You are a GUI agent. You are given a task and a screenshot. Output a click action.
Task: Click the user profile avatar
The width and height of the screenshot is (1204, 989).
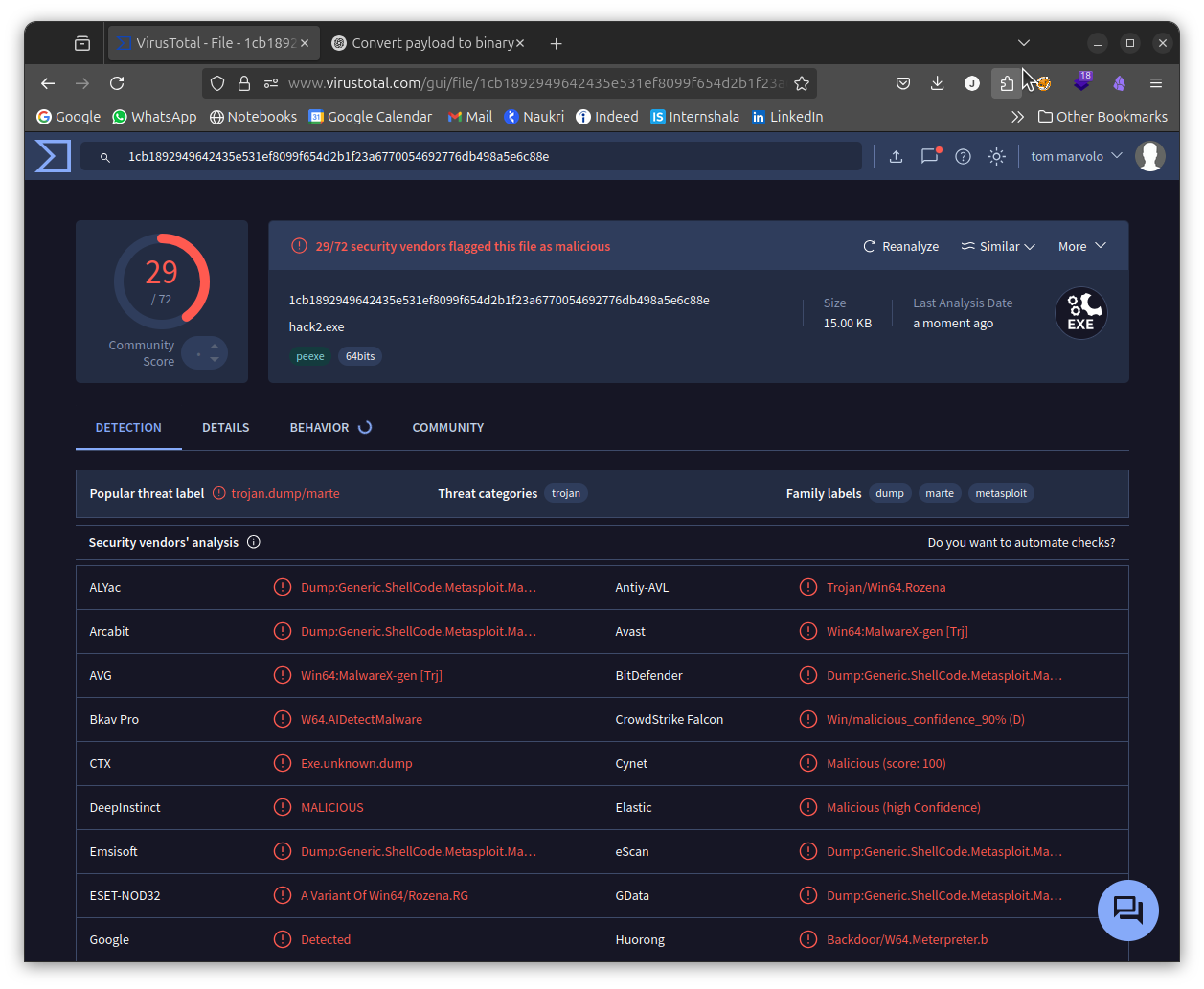(x=1149, y=156)
